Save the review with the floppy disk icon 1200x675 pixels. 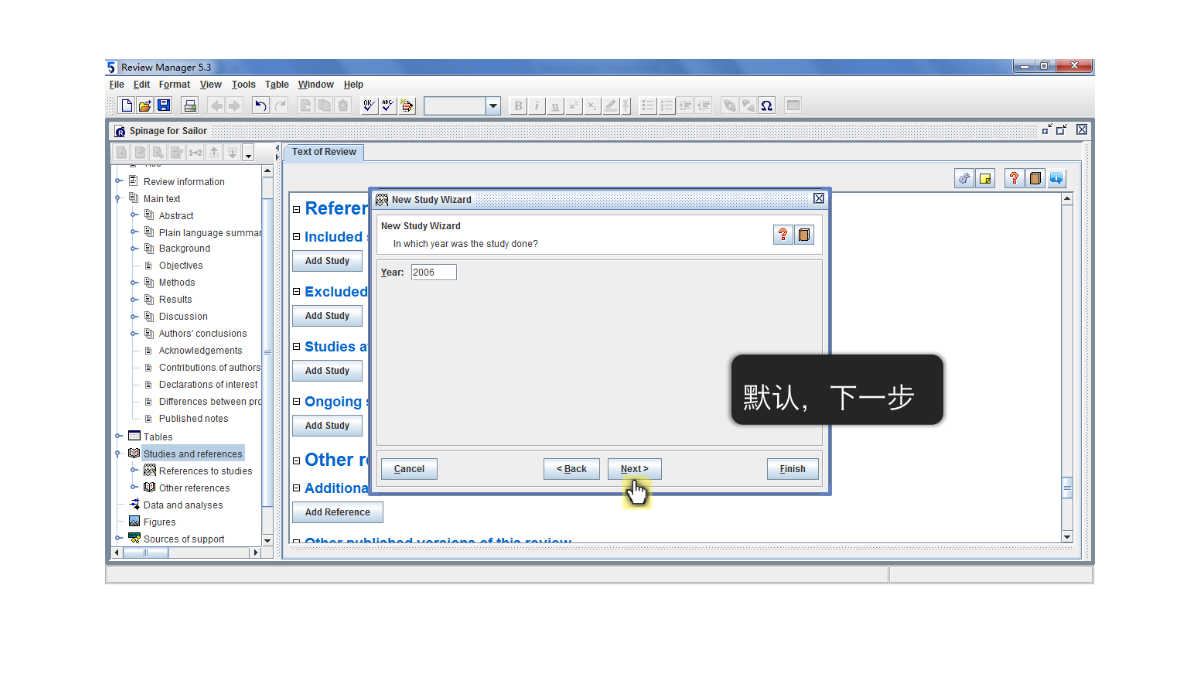(164, 105)
